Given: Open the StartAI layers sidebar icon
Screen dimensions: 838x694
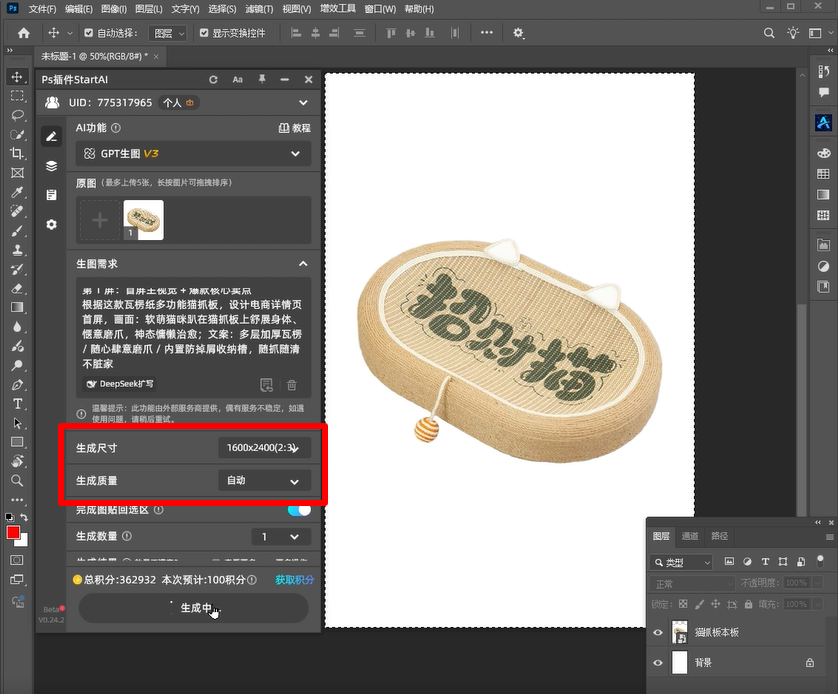Looking at the screenshot, I should tap(51, 166).
